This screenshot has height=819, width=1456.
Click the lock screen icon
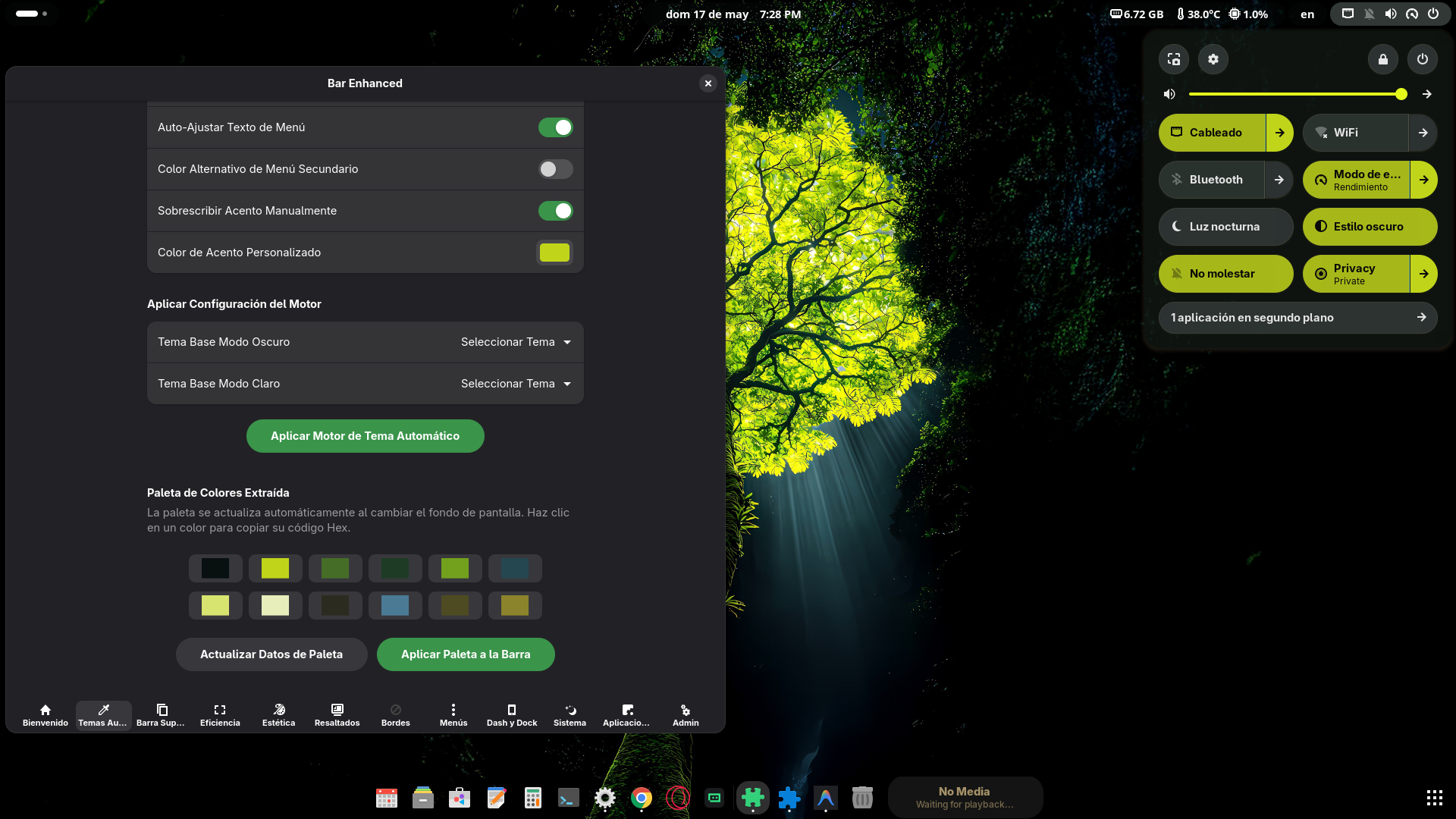1382,59
